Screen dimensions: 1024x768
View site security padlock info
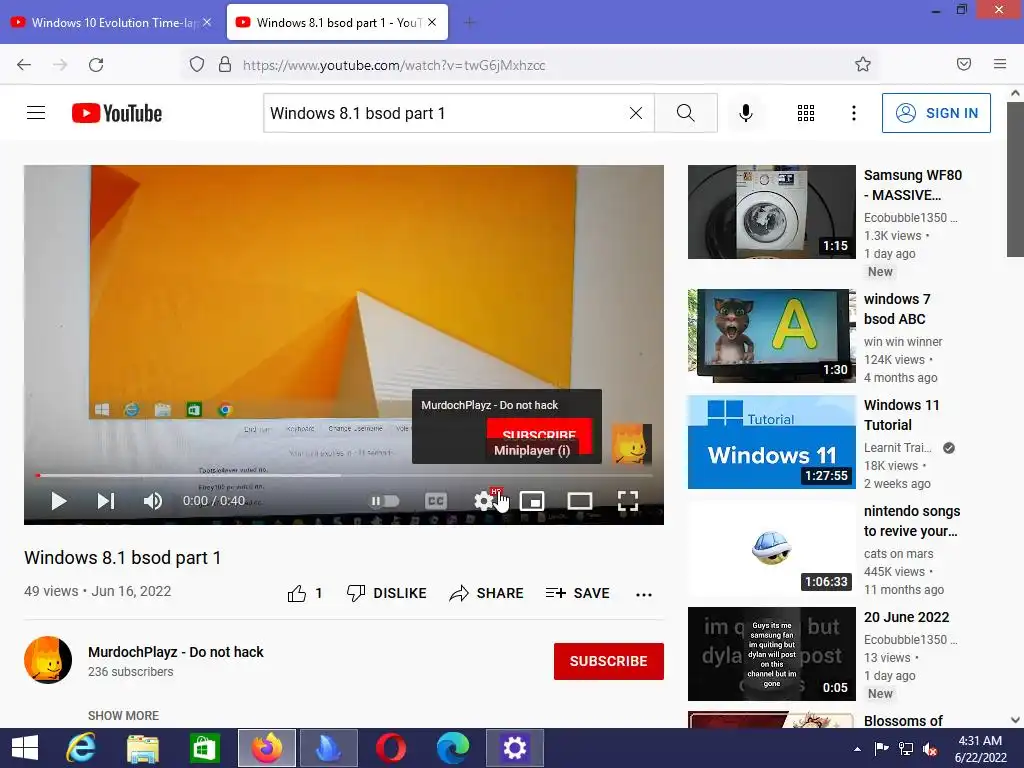pyautogui.click(x=225, y=64)
